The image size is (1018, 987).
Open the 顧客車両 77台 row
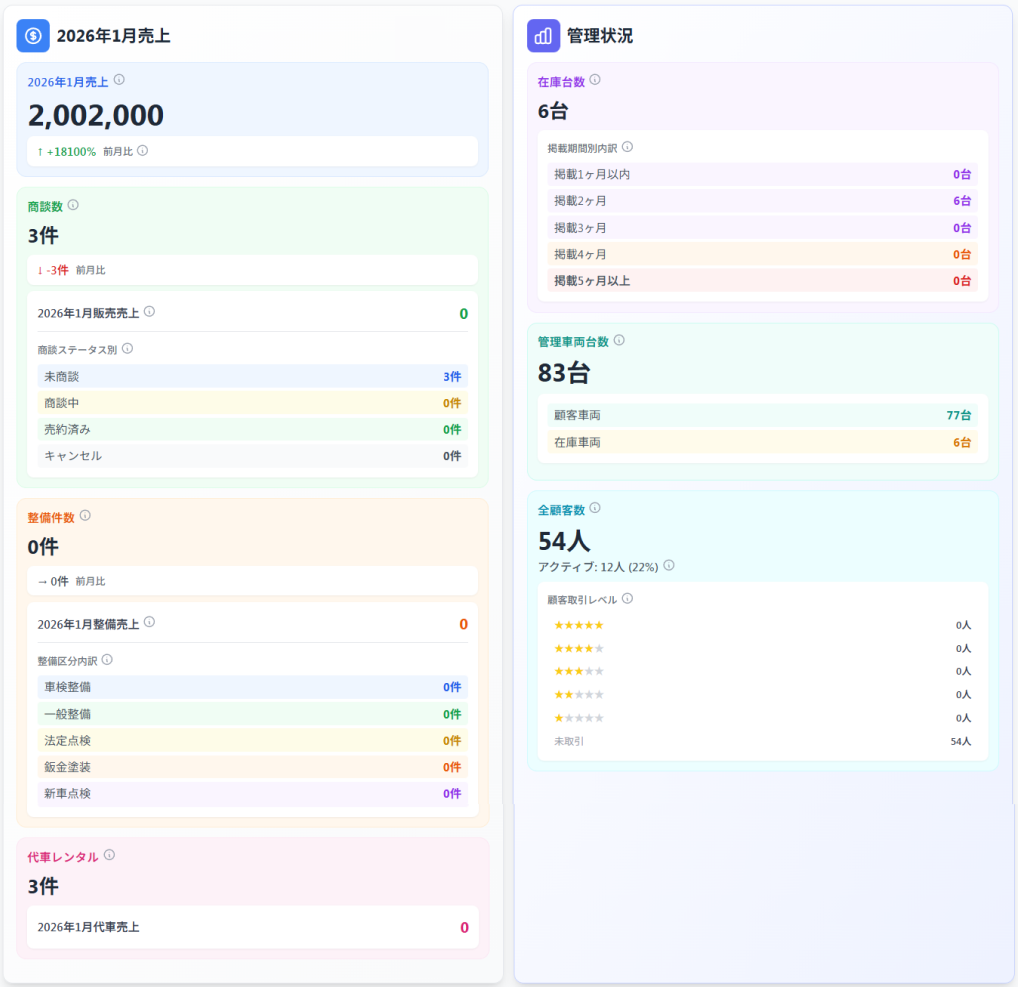click(762, 415)
